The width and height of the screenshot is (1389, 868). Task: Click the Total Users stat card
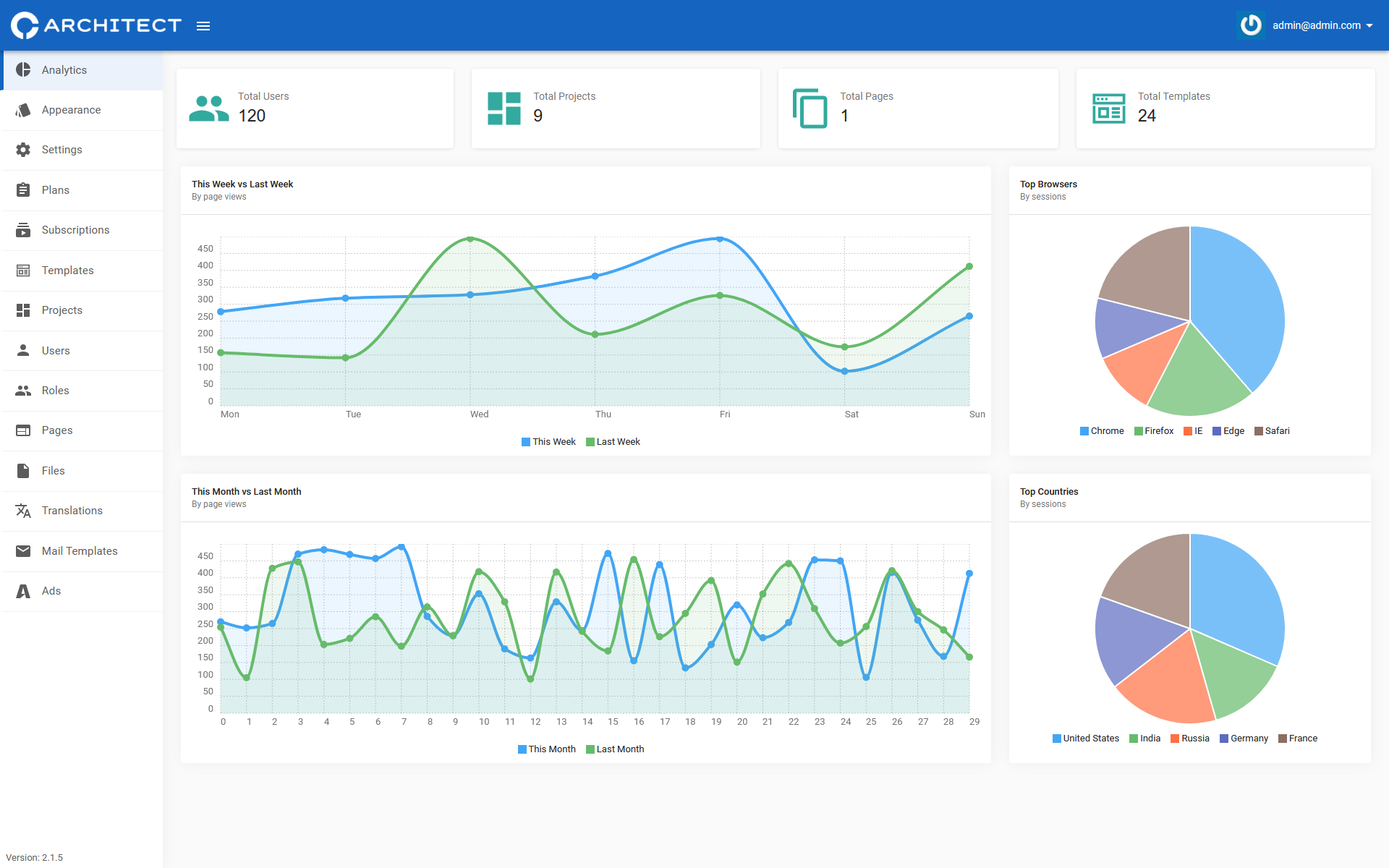(315, 109)
